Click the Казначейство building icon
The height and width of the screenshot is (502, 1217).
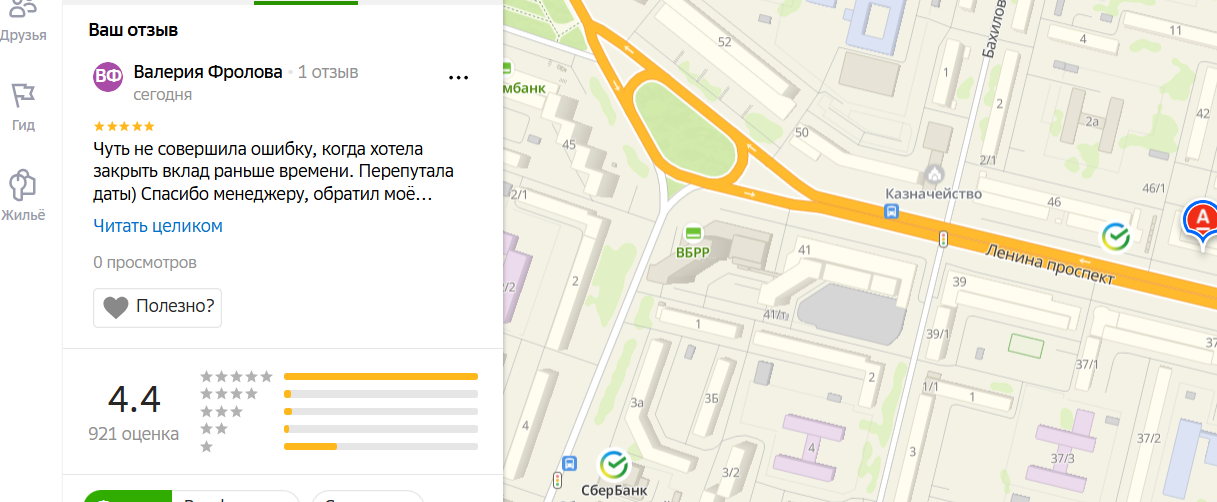click(x=935, y=174)
